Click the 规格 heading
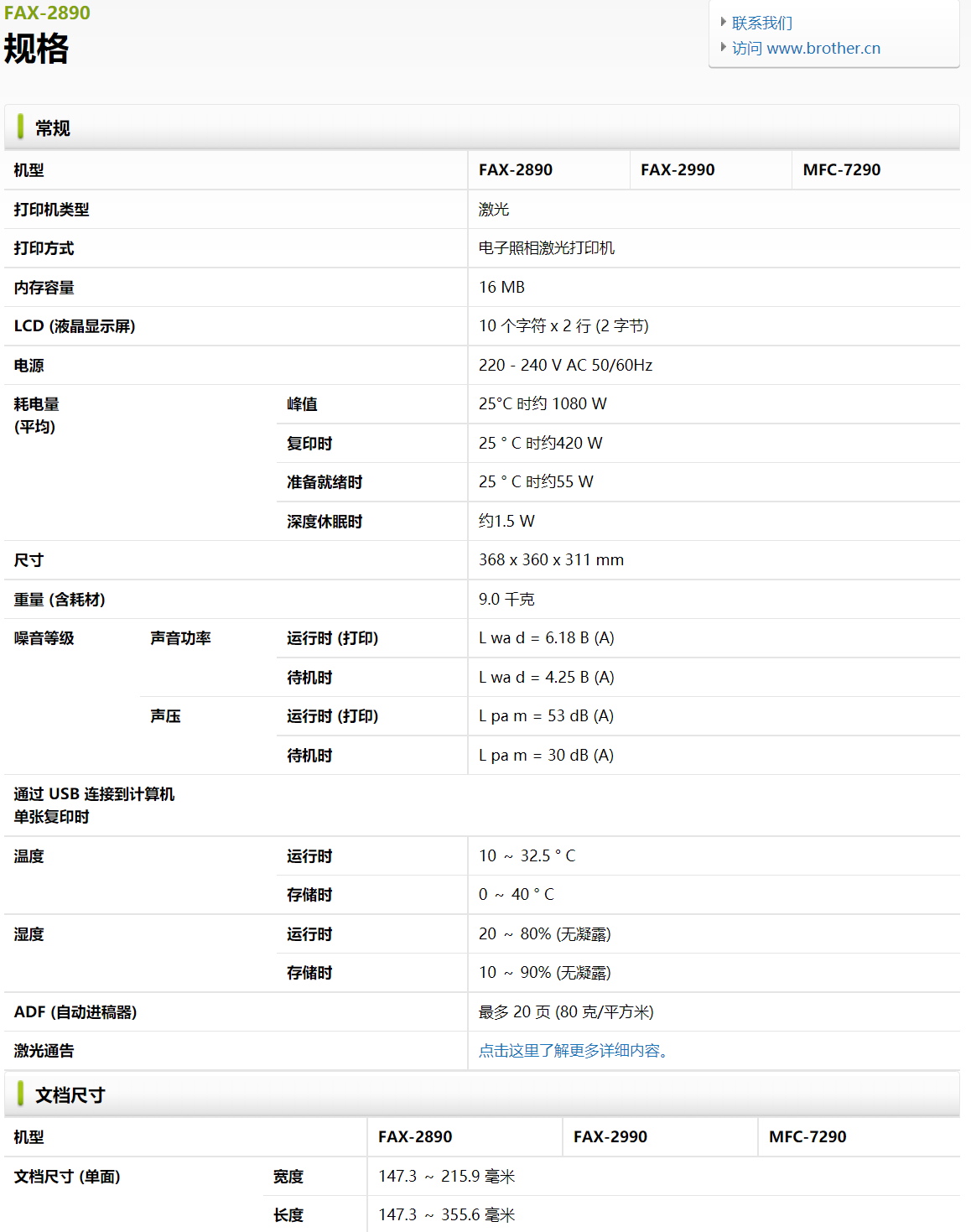Screen dimensions: 971x1232 click(x=37, y=48)
